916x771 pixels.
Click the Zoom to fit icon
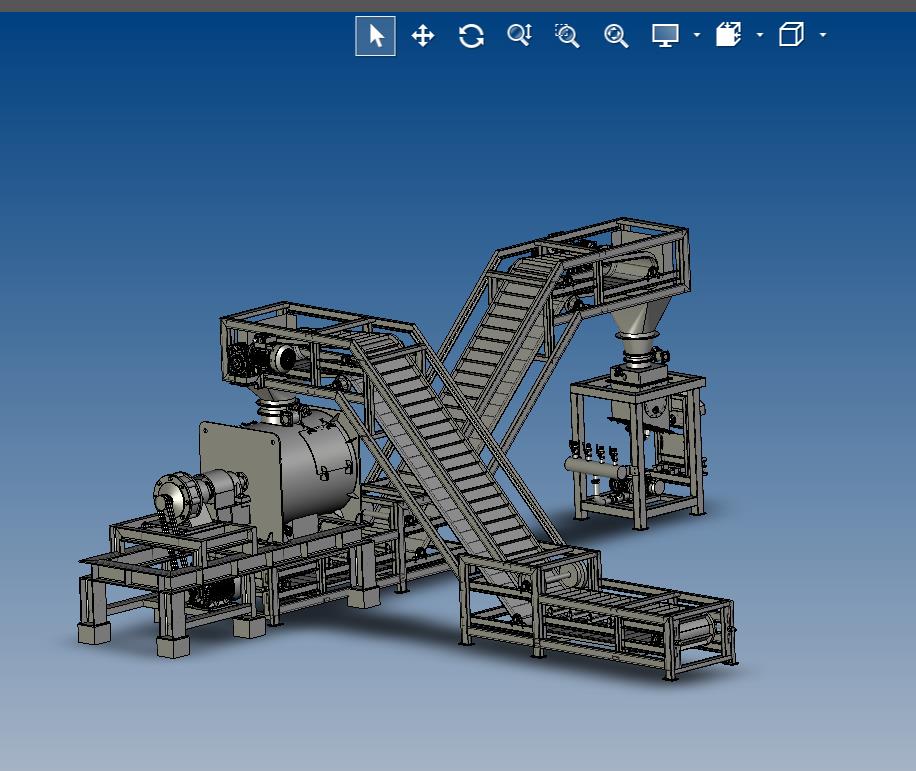point(616,36)
